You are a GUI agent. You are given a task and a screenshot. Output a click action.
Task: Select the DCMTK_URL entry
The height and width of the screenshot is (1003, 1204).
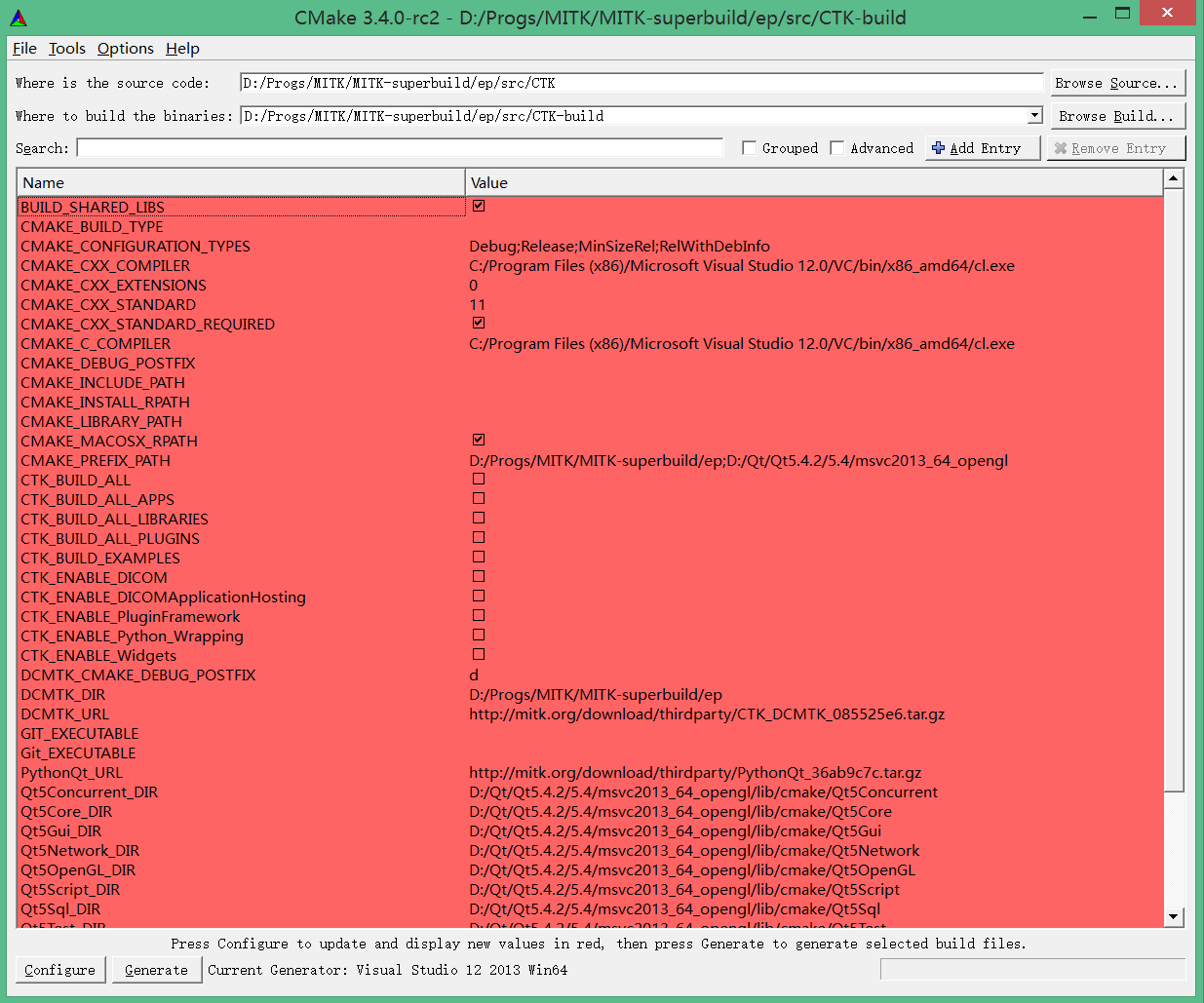pyautogui.click(x=65, y=714)
